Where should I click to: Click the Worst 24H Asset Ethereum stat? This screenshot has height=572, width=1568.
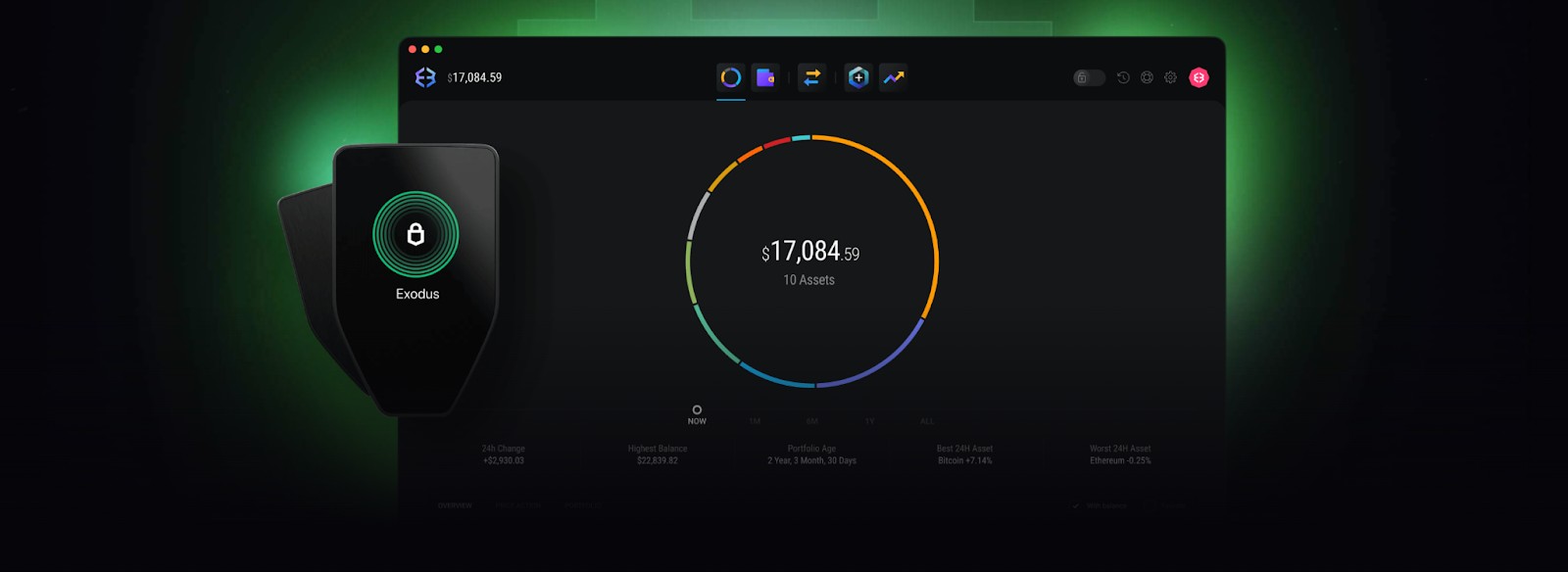point(1120,454)
